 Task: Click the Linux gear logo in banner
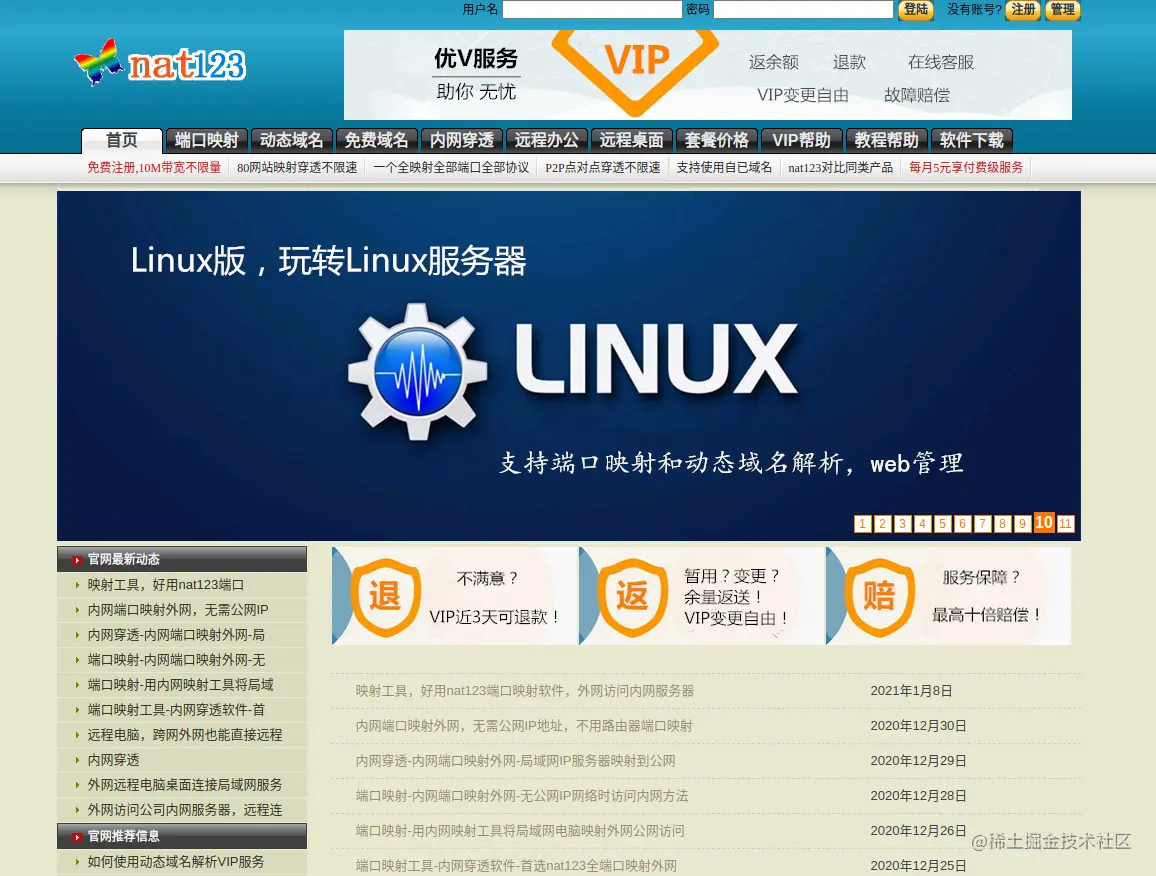[x=417, y=372]
